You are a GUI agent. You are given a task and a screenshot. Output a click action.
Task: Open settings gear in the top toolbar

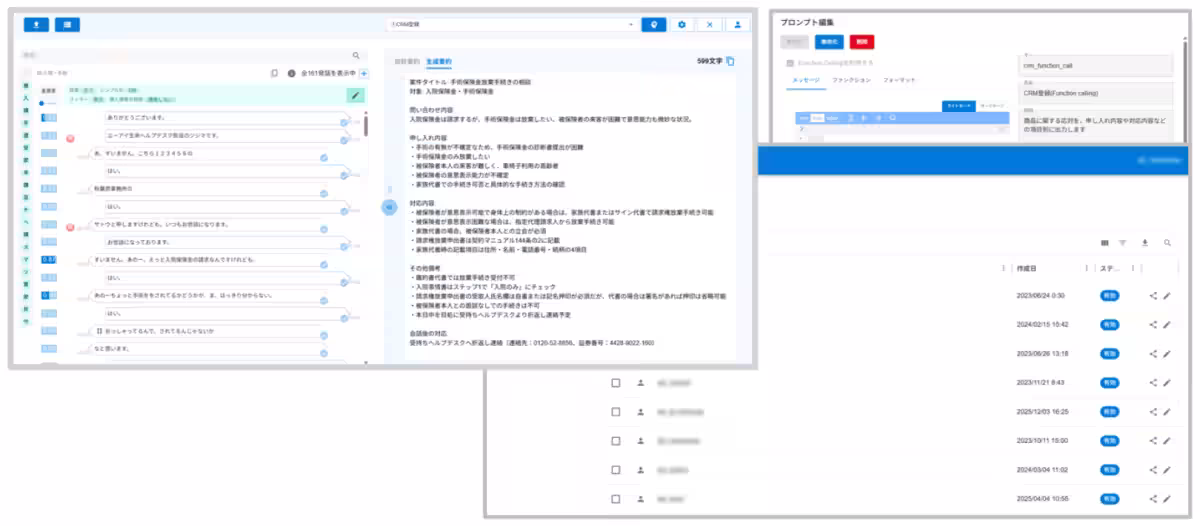point(682,24)
